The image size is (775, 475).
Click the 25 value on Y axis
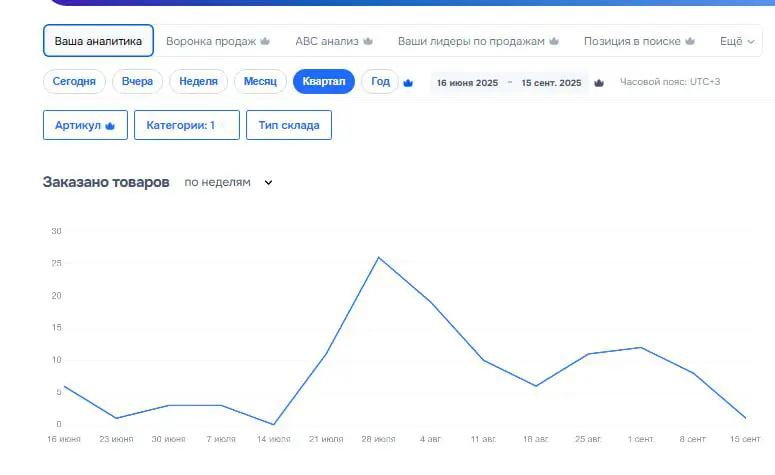point(56,263)
